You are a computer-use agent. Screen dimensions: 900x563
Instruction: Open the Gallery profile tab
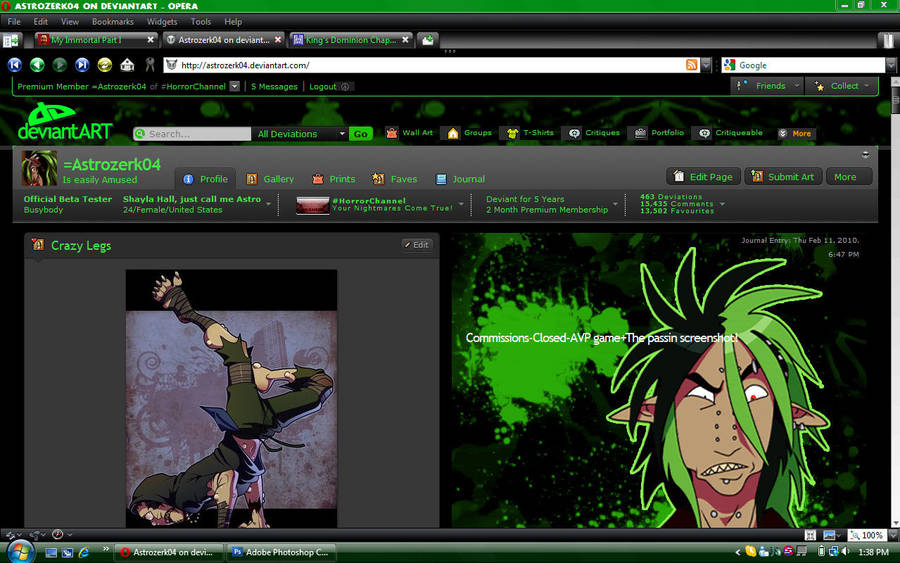270,179
